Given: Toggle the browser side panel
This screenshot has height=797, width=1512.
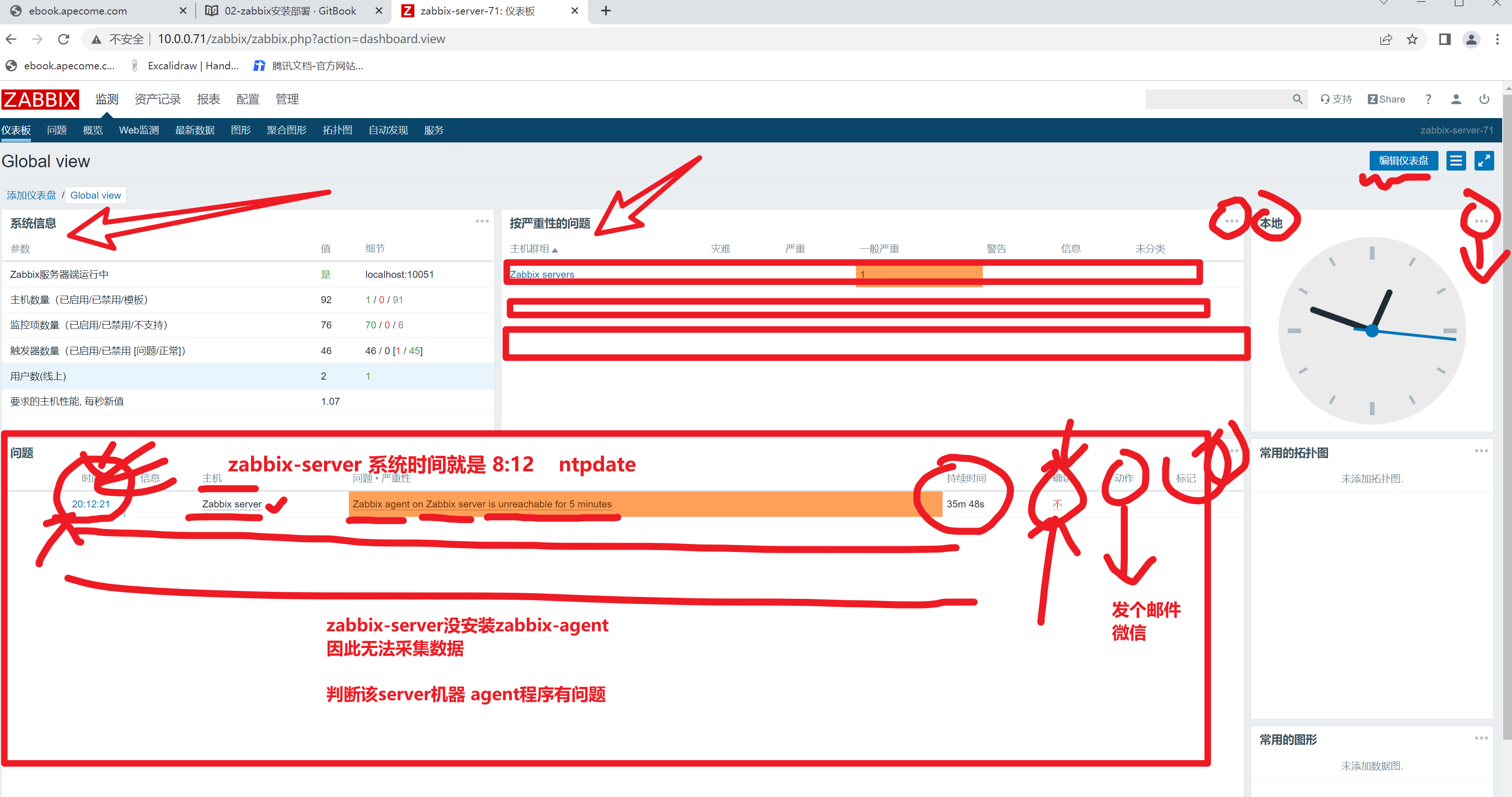Looking at the screenshot, I should [x=1445, y=39].
